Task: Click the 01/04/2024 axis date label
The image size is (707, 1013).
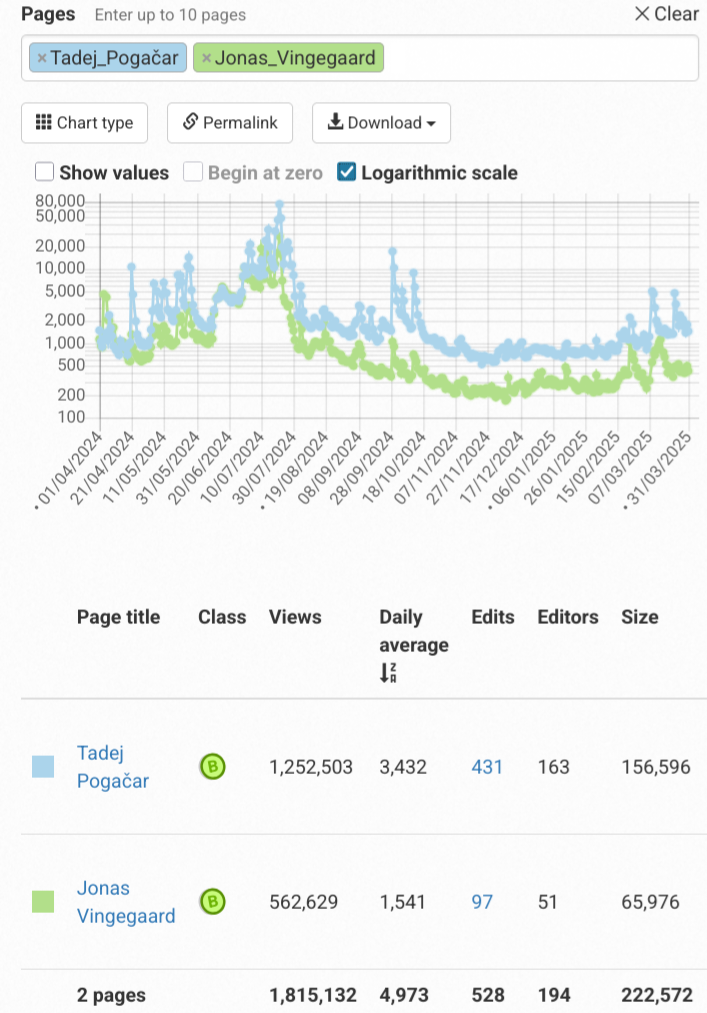Action: [70, 469]
